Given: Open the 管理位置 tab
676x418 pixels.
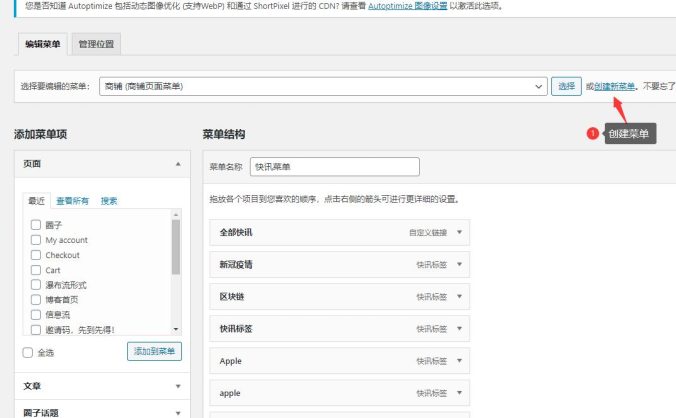Looking at the screenshot, I should (96, 44).
